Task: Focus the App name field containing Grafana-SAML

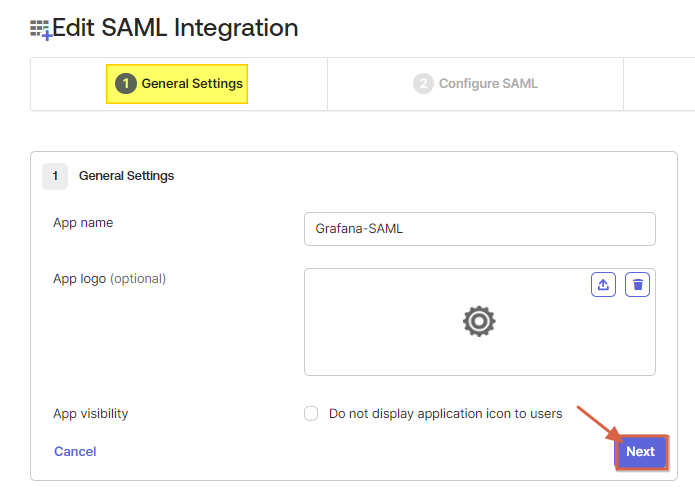Action: [x=479, y=229]
